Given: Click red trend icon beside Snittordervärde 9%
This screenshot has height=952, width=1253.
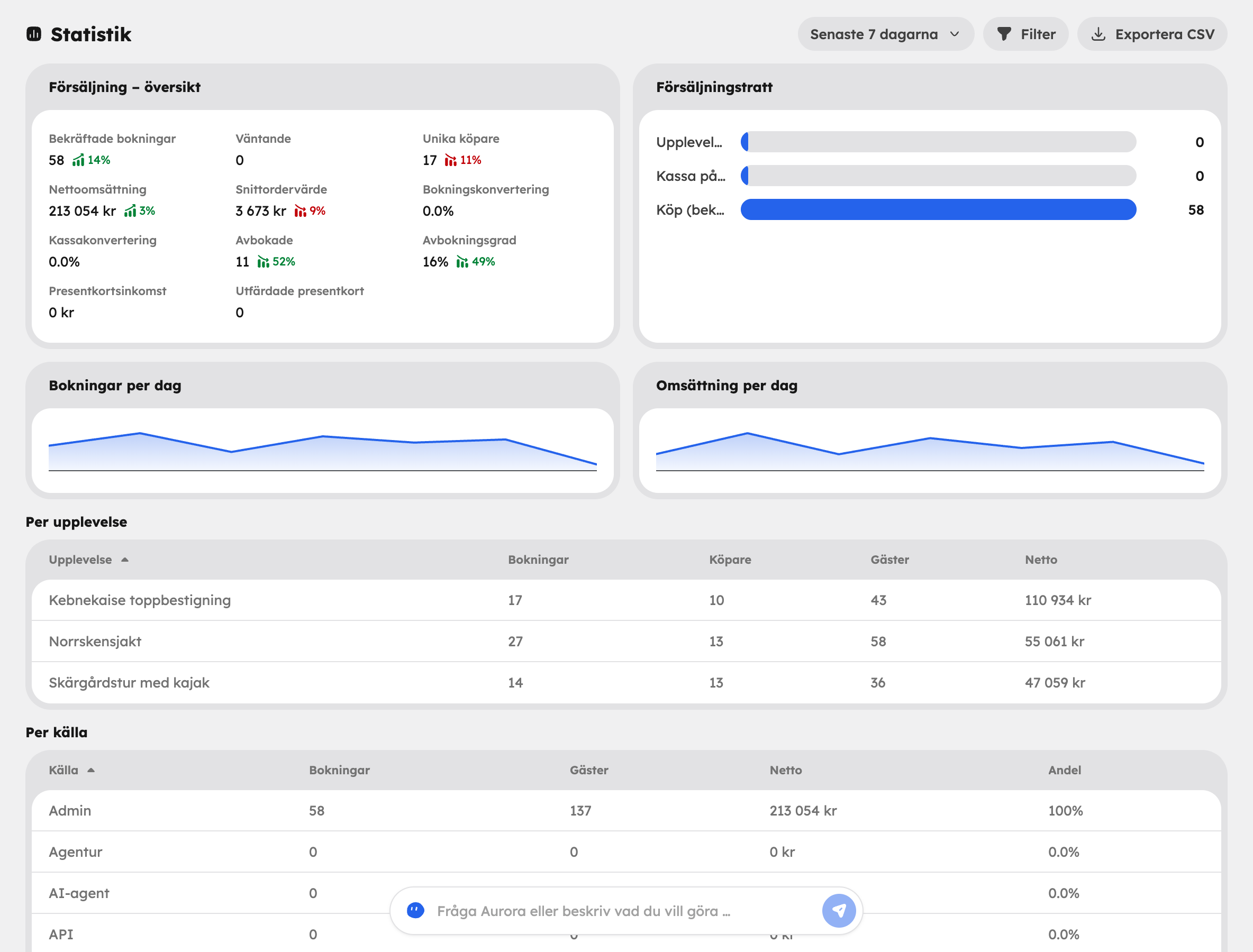Looking at the screenshot, I should [301, 212].
